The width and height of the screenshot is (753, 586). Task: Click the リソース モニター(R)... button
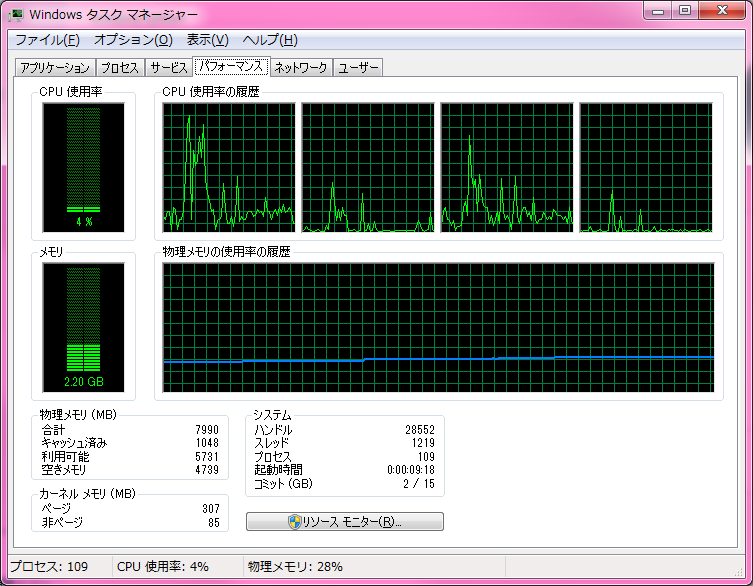pos(345,522)
